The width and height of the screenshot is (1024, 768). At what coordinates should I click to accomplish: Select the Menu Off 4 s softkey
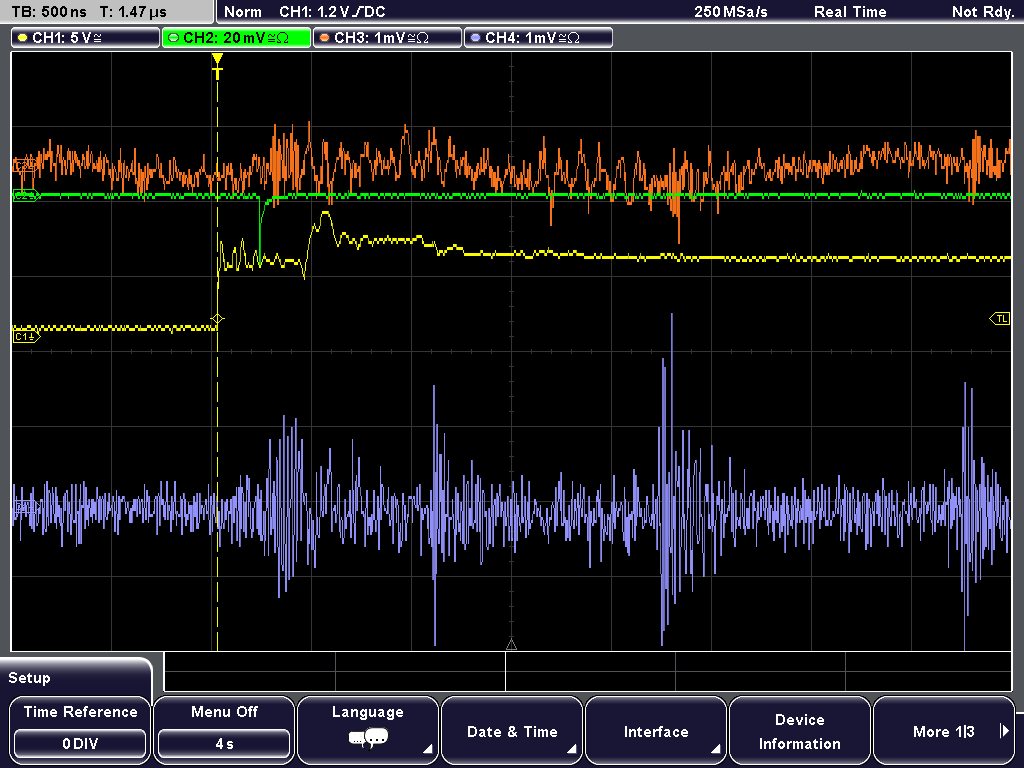pos(224,729)
